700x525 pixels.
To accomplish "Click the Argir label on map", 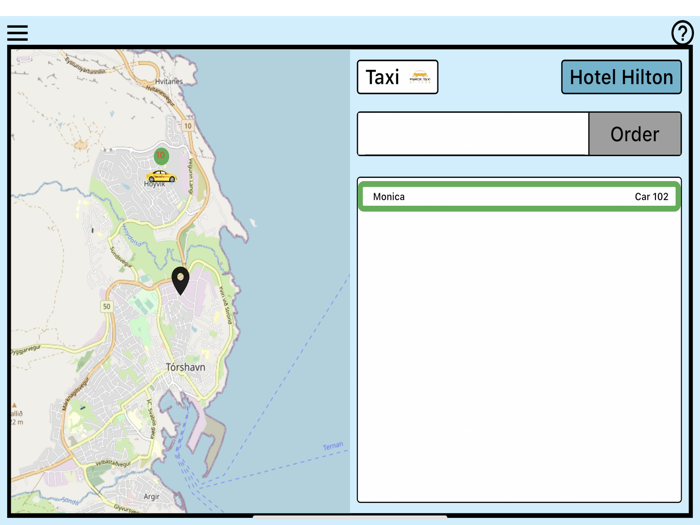I will pyautogui.click(x=151, y=496).
